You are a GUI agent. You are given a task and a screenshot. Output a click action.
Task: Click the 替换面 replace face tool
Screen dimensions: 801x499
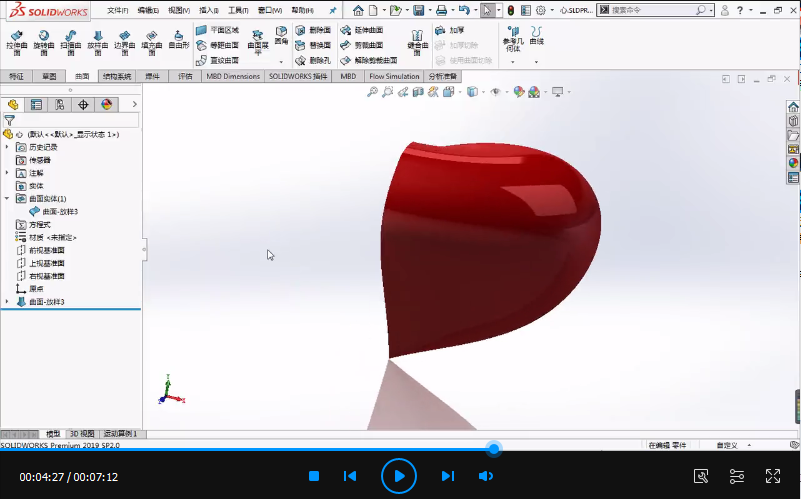[x=314, y=45]
